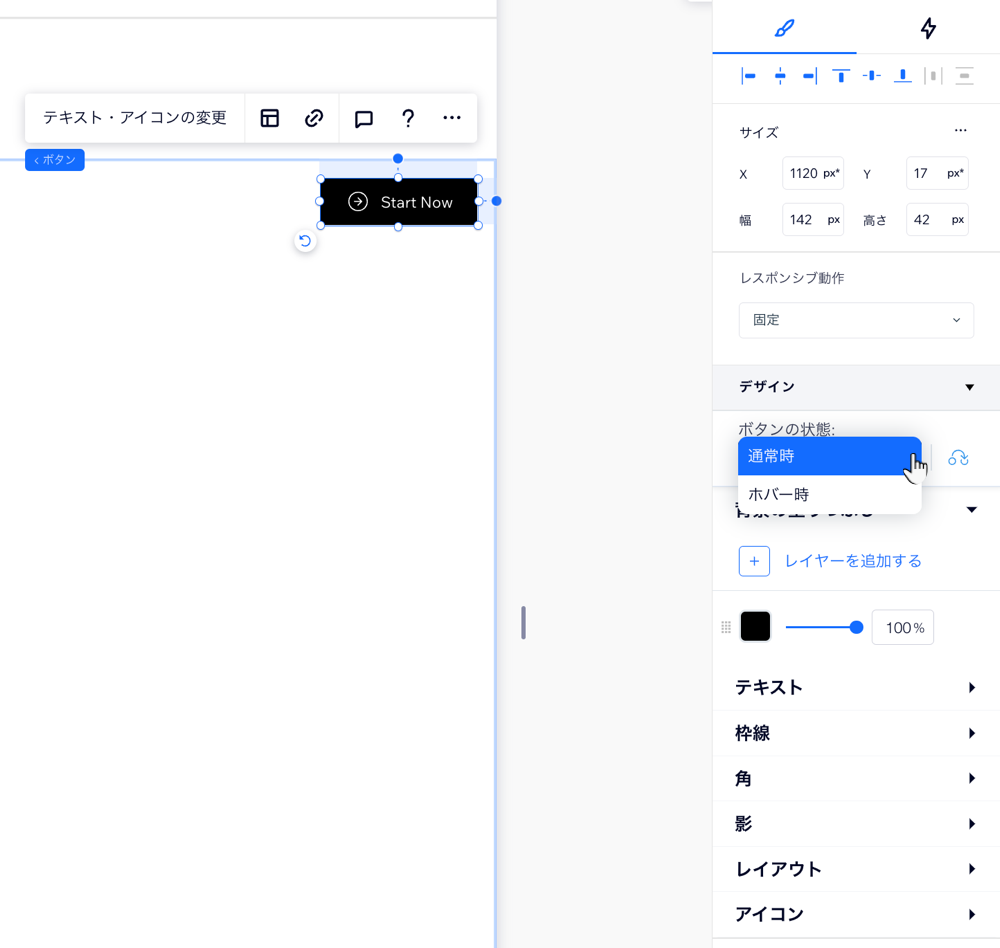Click レイヤーを追加する link

click(853, 561)
